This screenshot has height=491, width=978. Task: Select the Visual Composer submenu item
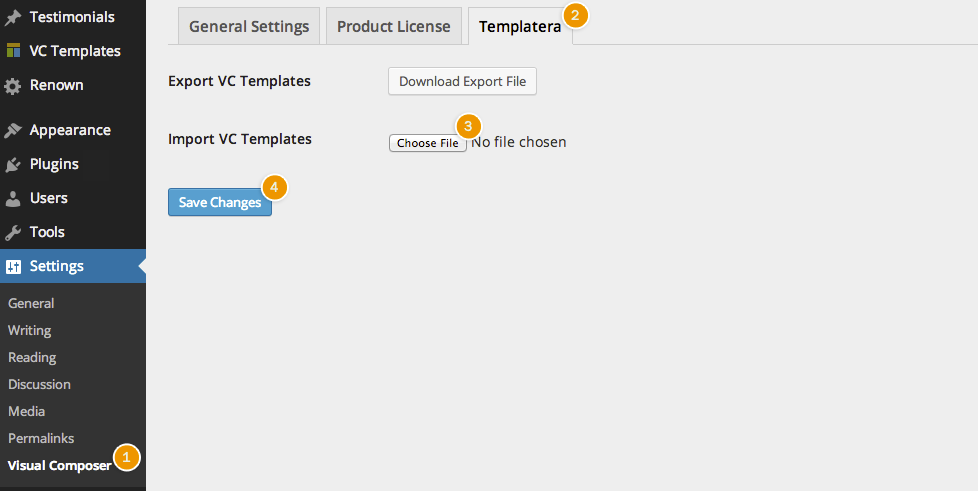pyautogui.click(x=59, y=465)
